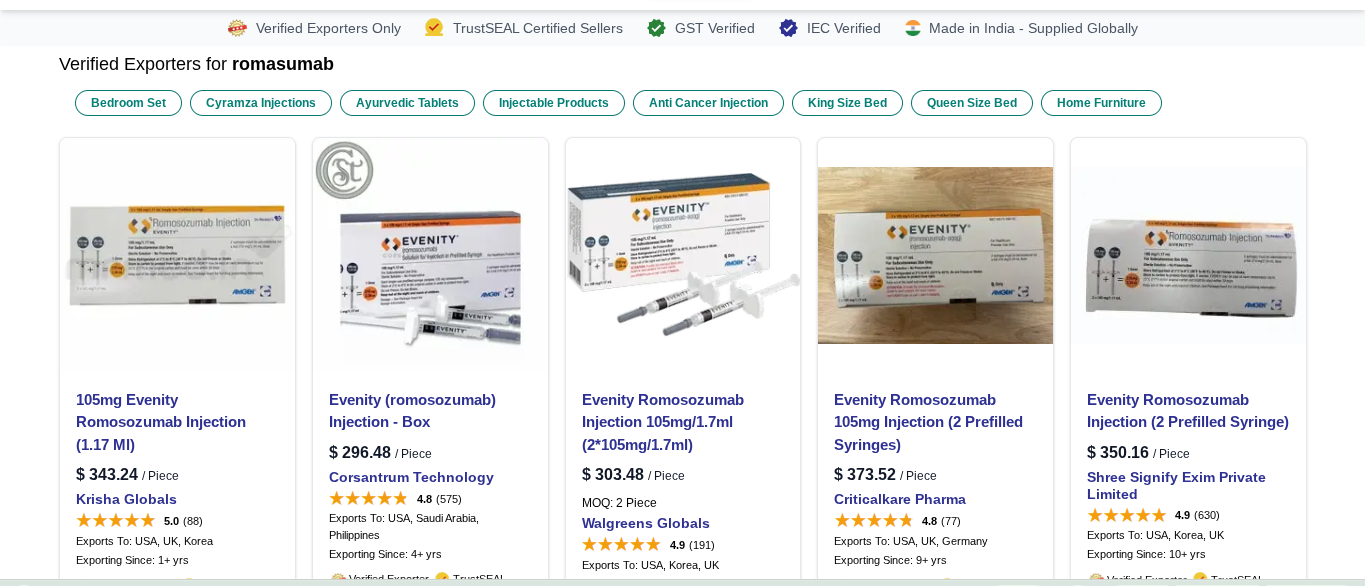Visit Shree Signify Exim Private Limited
Image resolution: width=1365 pixels, height=586 pixels.
(1176, 485)
